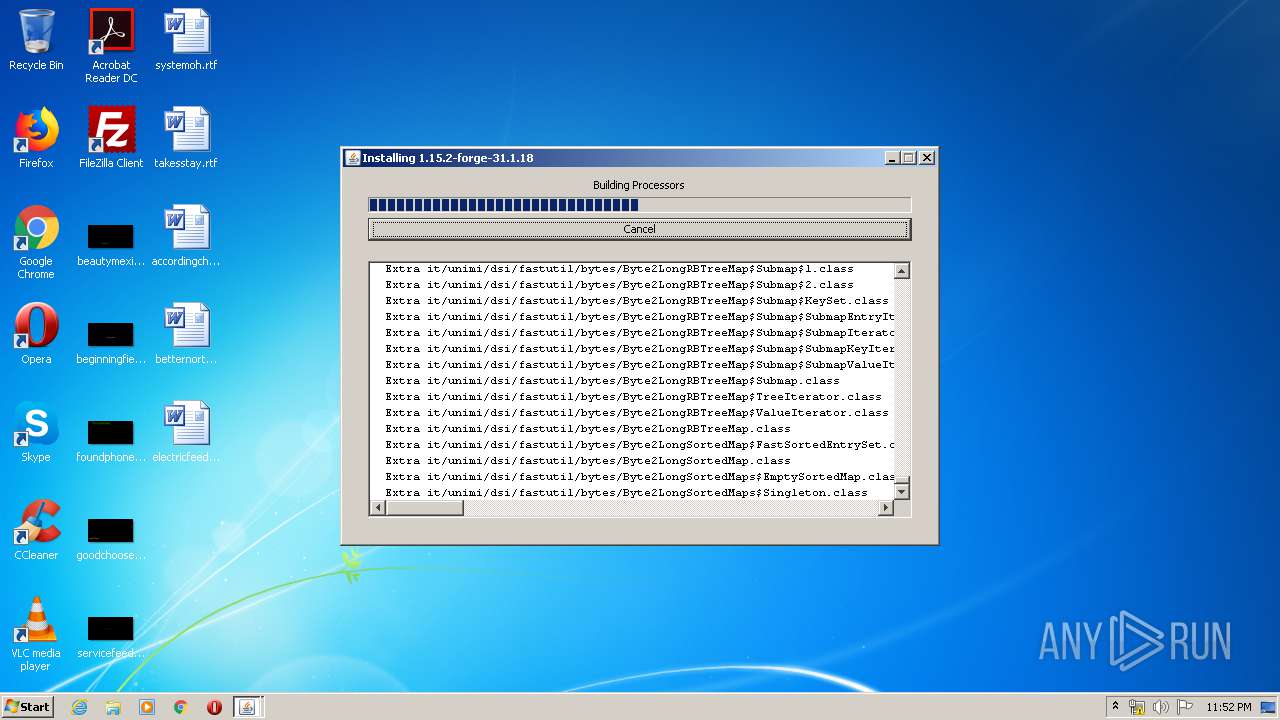The width and height of the screenshot is (1280, 720).
Task: Open systemoh.rtf document icon
Action: click(x=186, y=41)
